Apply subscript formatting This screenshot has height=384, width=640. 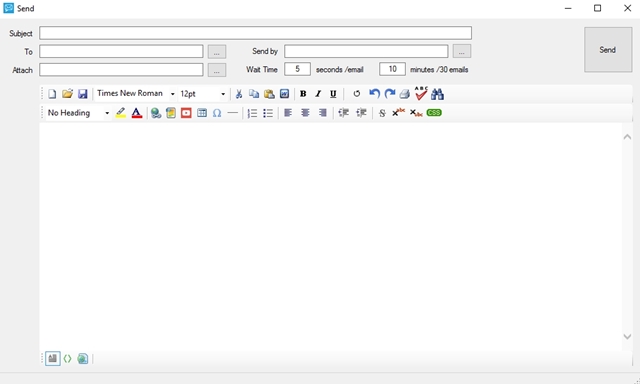(x=416, y=113)
